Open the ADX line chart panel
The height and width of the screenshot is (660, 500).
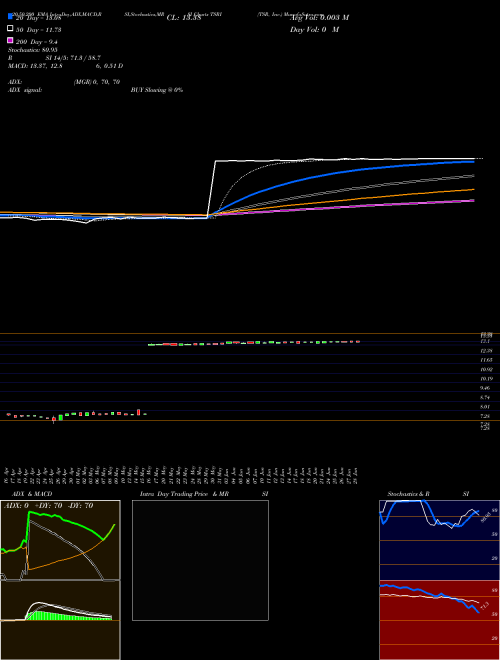[x=60, y=540]
